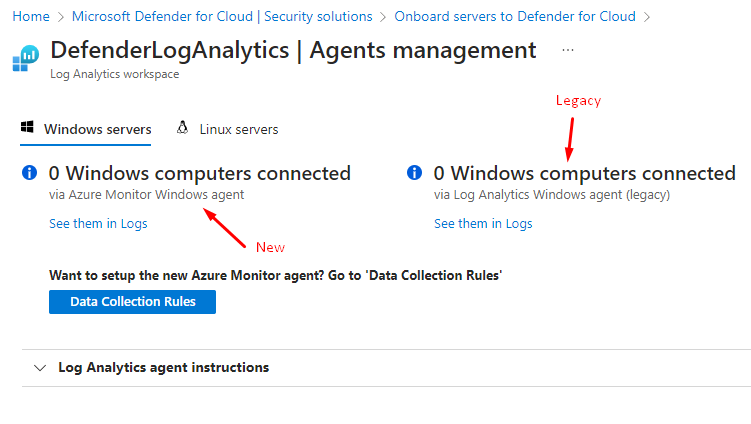The height and width of the screenshot is (424, 751).
Task: Switch to the Linux servers tab
Action: [x=238, y=129]
